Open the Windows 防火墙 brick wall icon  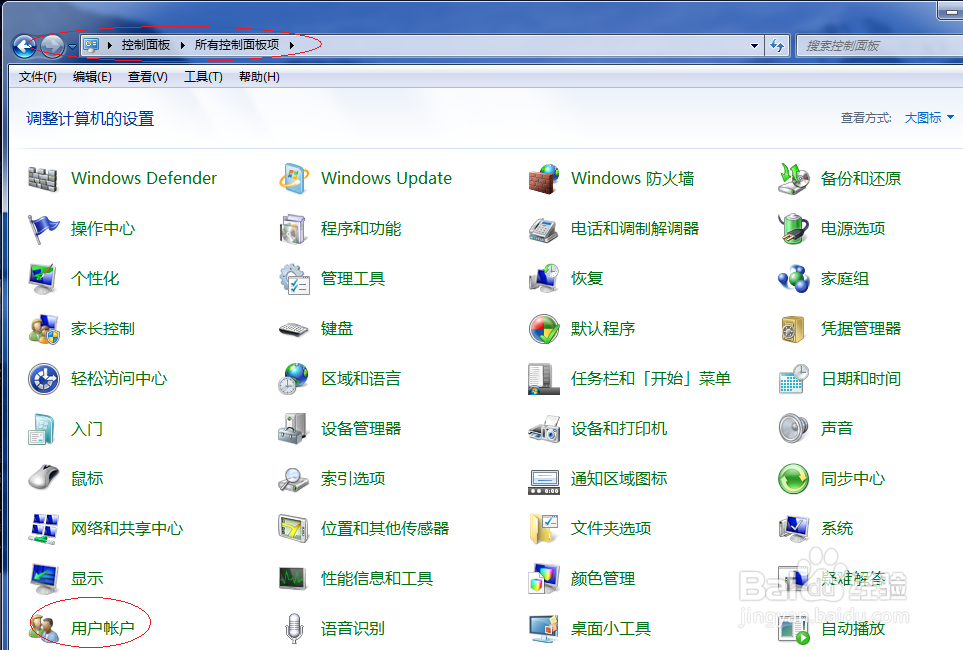tap(544, 179)
